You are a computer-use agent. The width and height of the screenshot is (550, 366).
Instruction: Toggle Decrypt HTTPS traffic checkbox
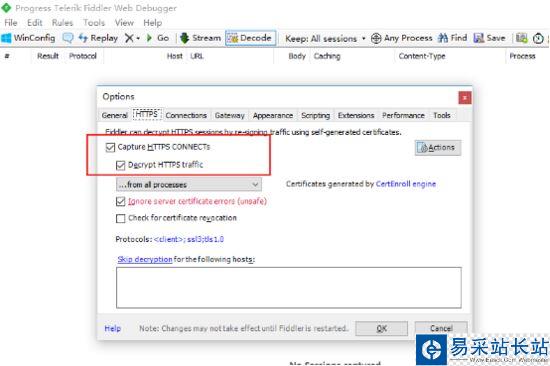120,165
